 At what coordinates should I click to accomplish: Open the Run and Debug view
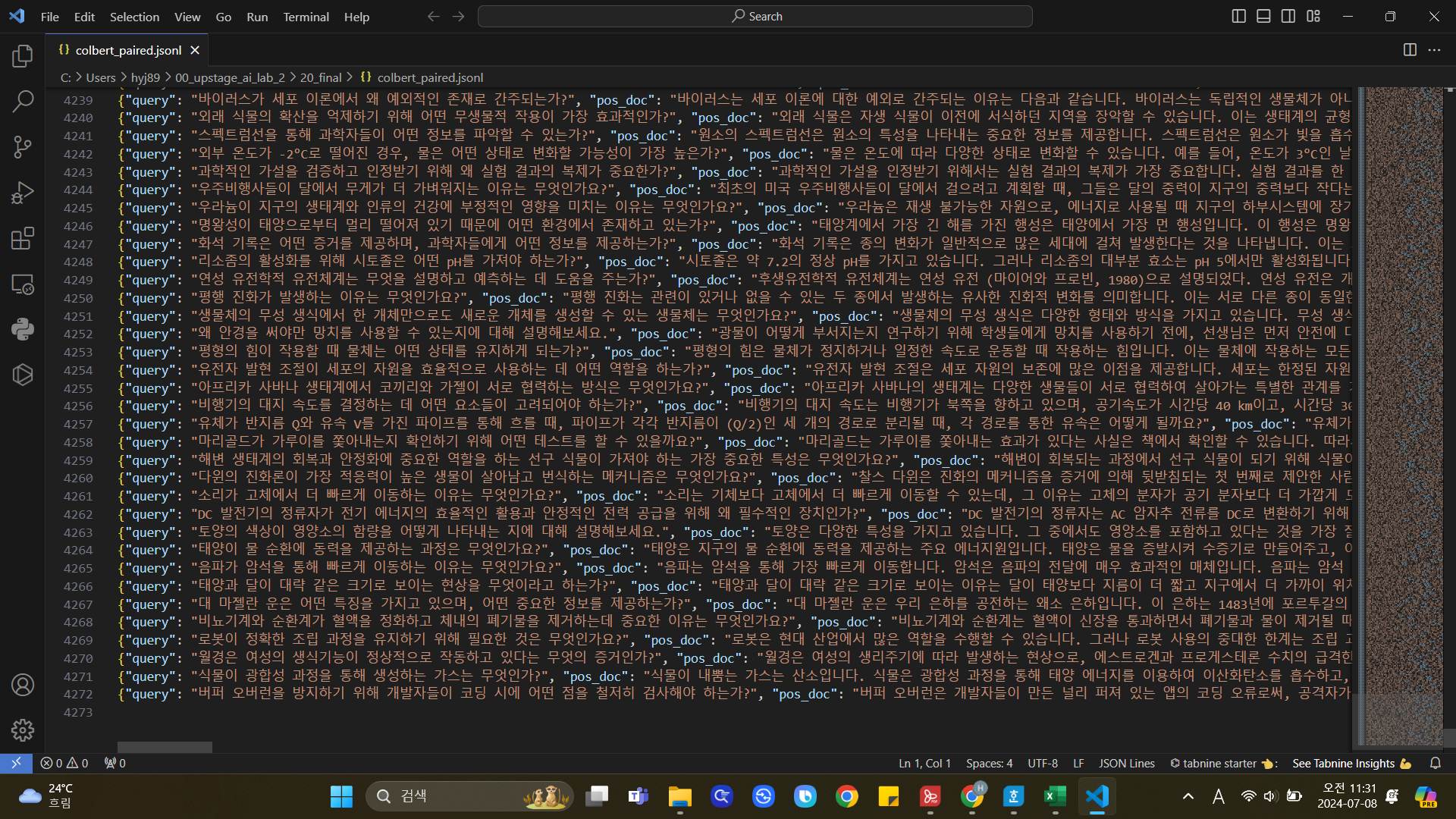click(x=23, y=193)
